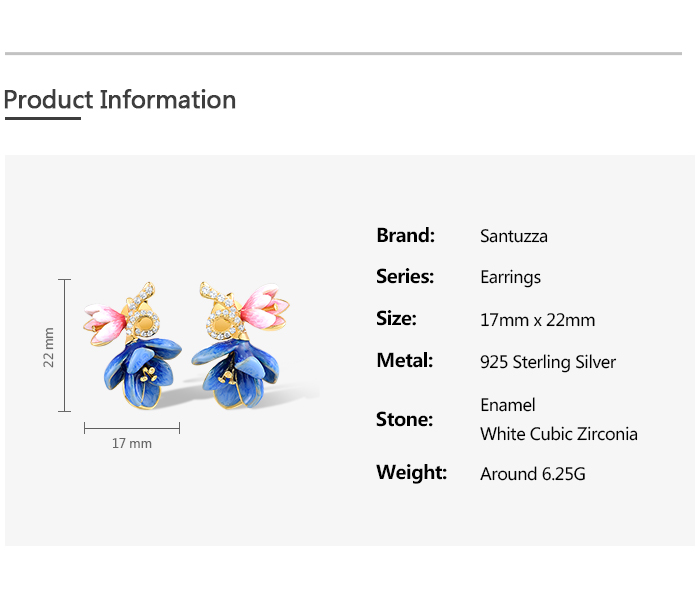This screenshot has width=700, height=596.
Task: Click the 925 Sterling Silver text
Action: click(548, 362)
